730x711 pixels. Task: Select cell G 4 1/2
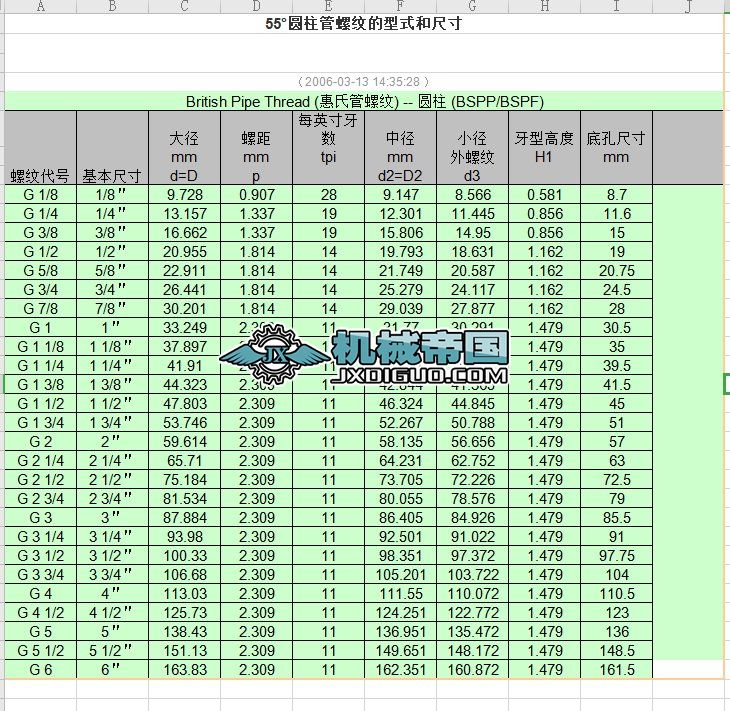41,613
